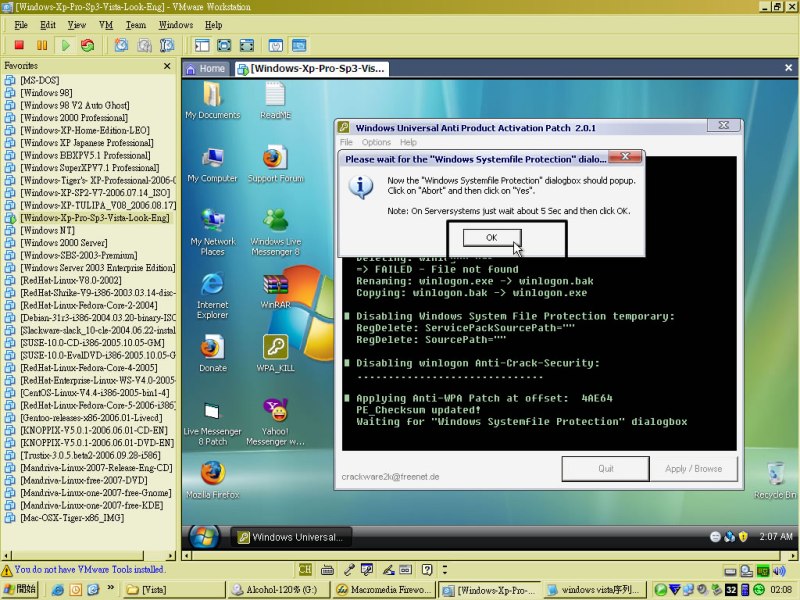
Task: Launch WPA_KILL desktop icon
Action: [x=276, y=353]
